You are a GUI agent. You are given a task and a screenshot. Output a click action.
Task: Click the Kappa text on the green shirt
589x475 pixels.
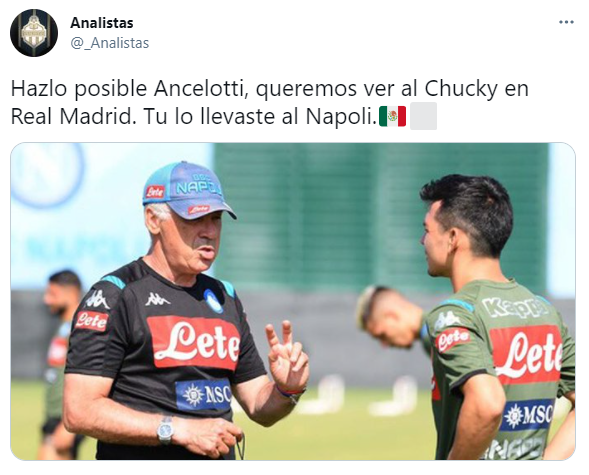tap(515, 306)
